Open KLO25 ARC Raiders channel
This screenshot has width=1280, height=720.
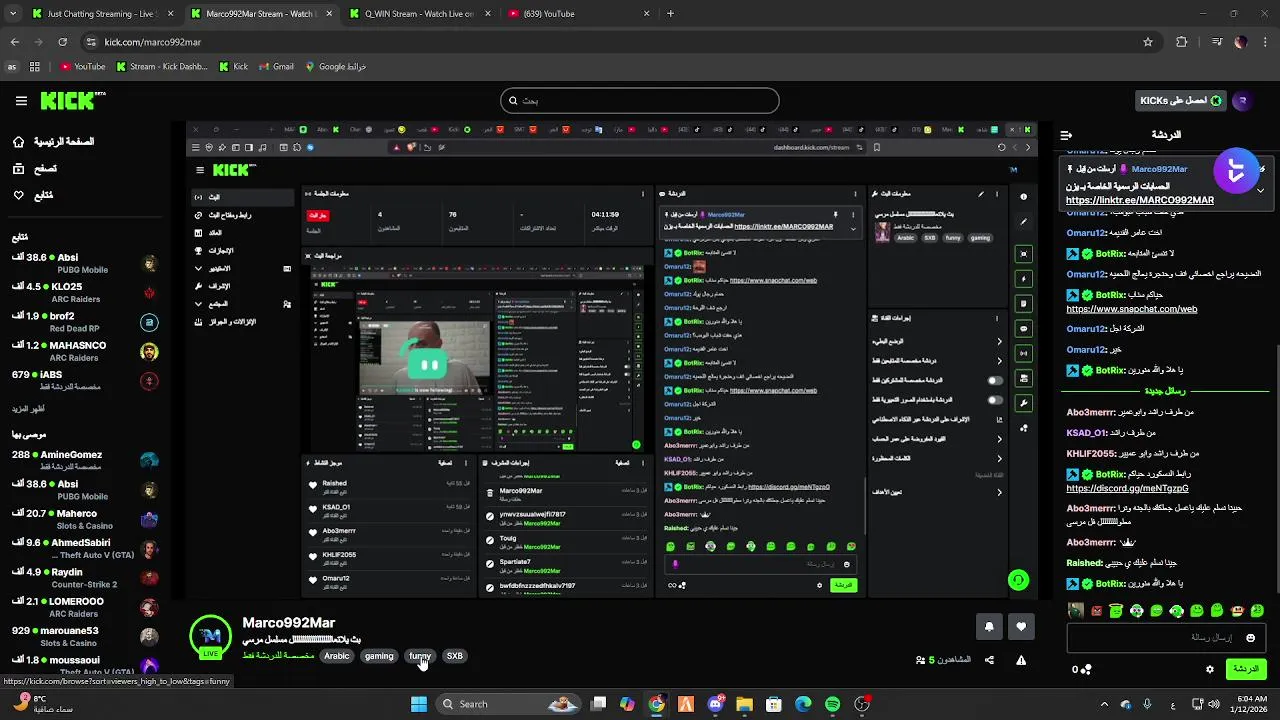(85, 293)
